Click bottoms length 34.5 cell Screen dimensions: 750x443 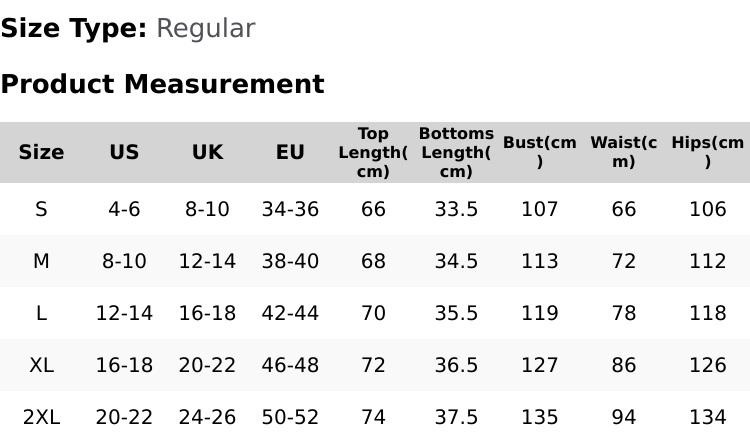click(x=456, y=261)
